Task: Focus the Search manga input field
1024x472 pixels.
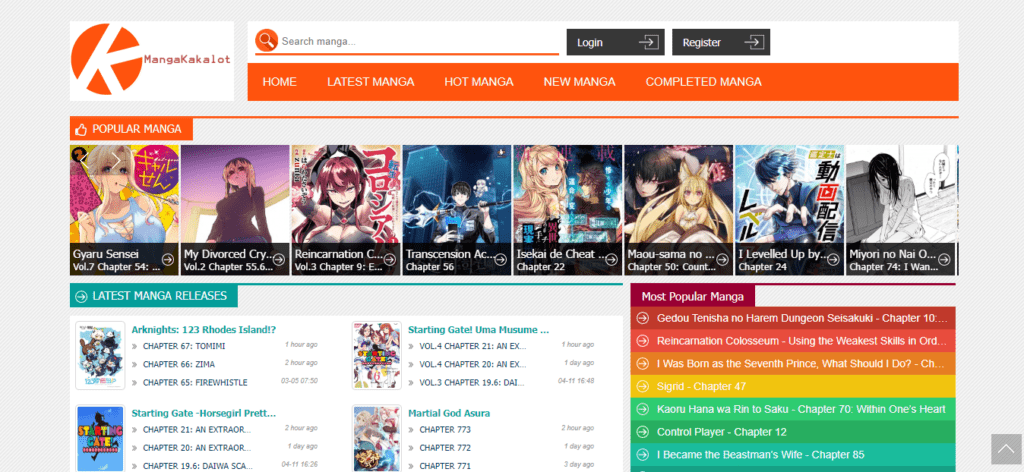Action: pos(419,41)
